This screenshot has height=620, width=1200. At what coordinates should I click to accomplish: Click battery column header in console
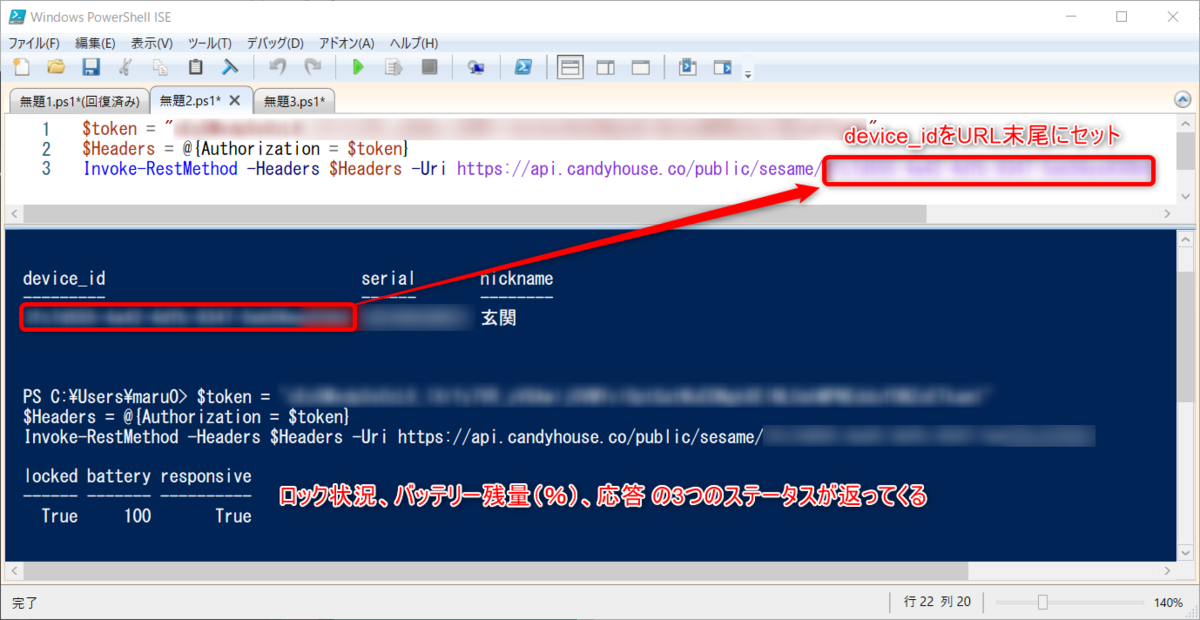[119, 476]
